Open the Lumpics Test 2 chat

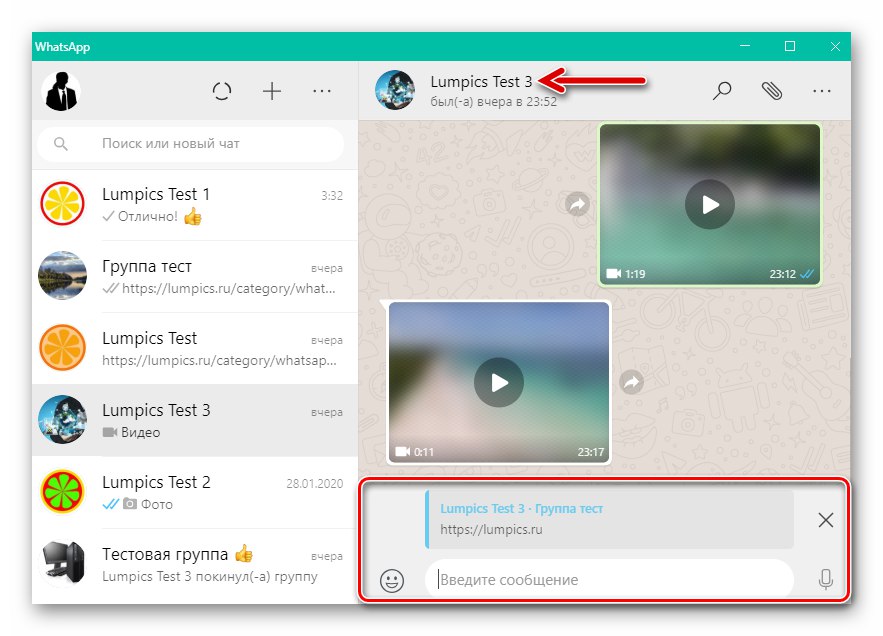[195, 493]
